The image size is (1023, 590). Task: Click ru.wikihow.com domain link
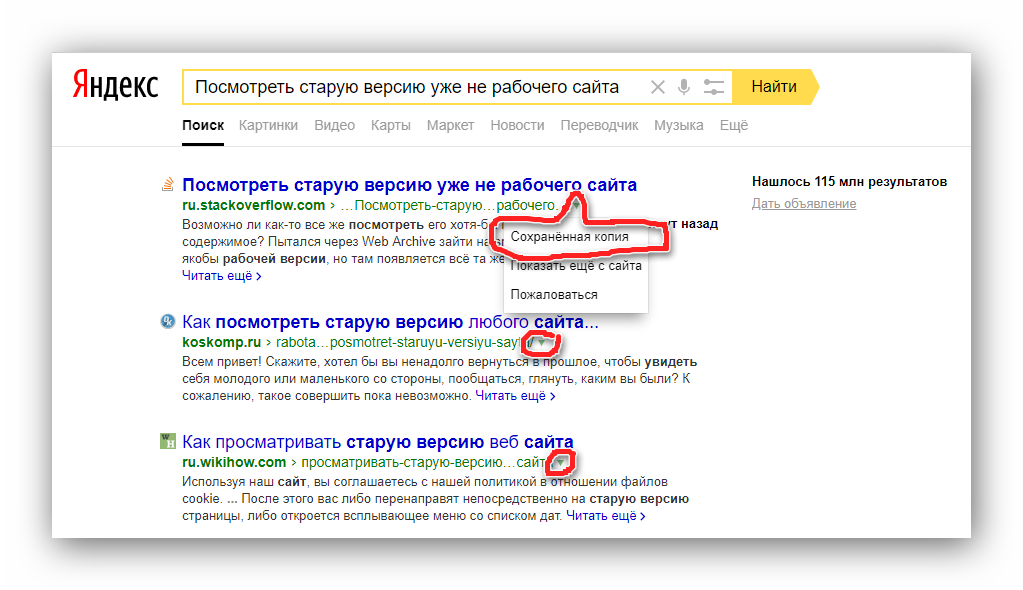point(234,462)
